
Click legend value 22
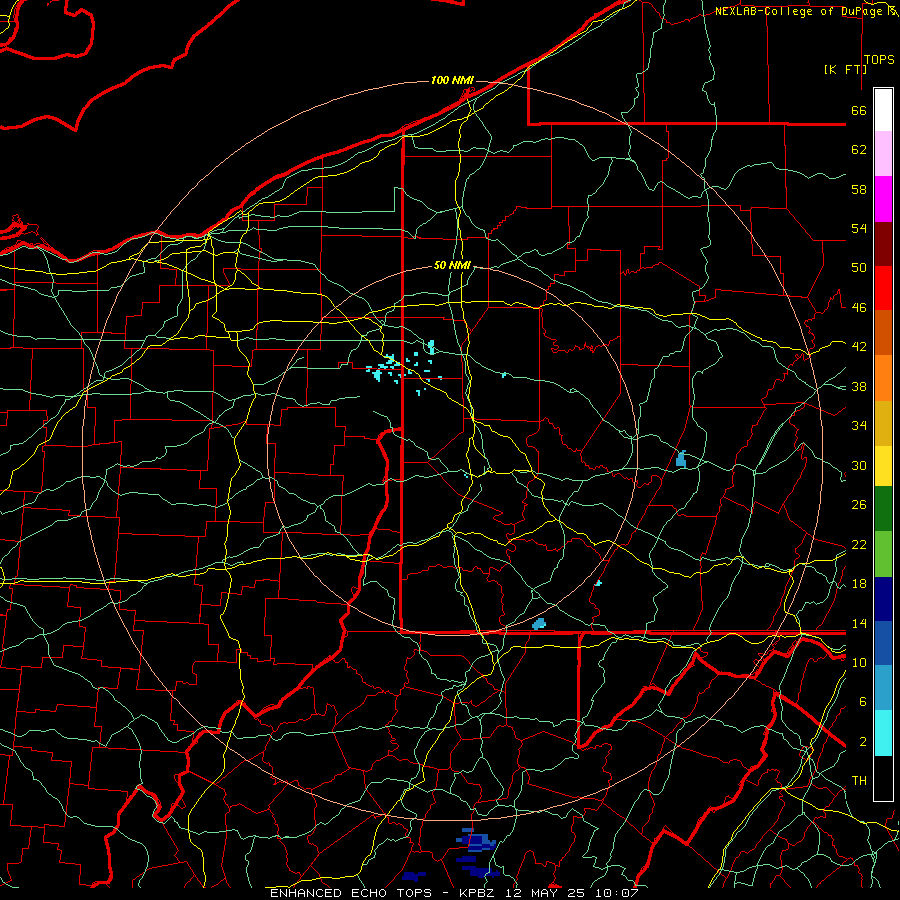(x=859, y=544)
